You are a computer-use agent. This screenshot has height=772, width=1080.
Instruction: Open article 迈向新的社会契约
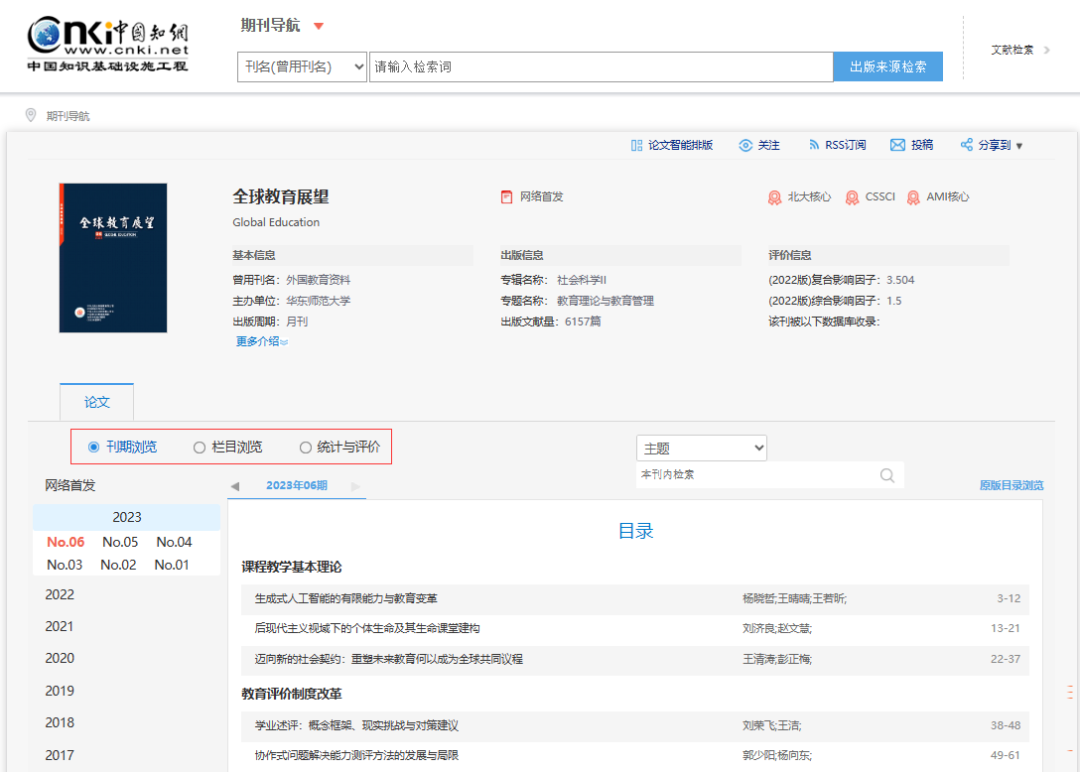388,659
